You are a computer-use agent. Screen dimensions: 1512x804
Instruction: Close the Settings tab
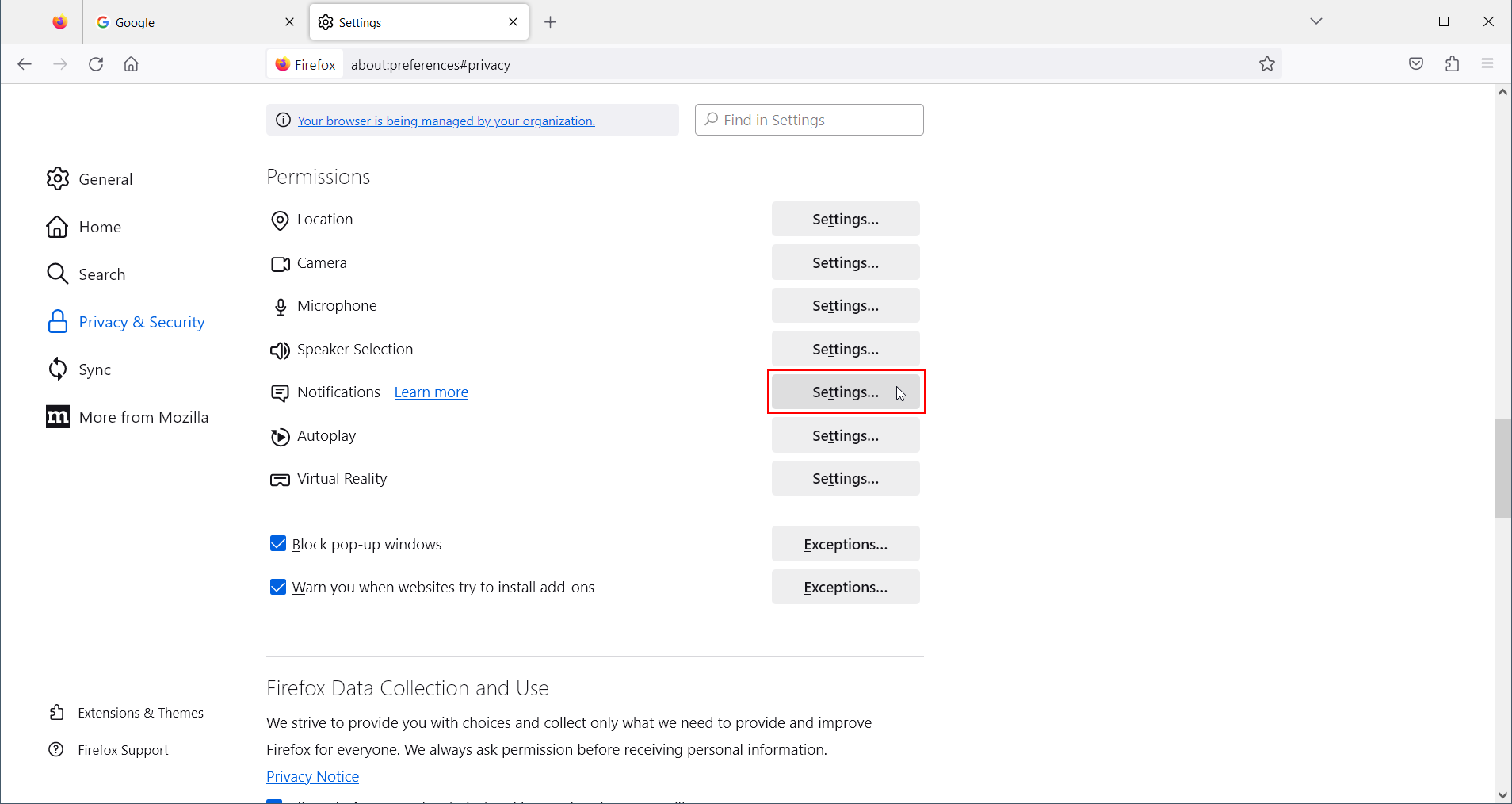pos(514,22)
